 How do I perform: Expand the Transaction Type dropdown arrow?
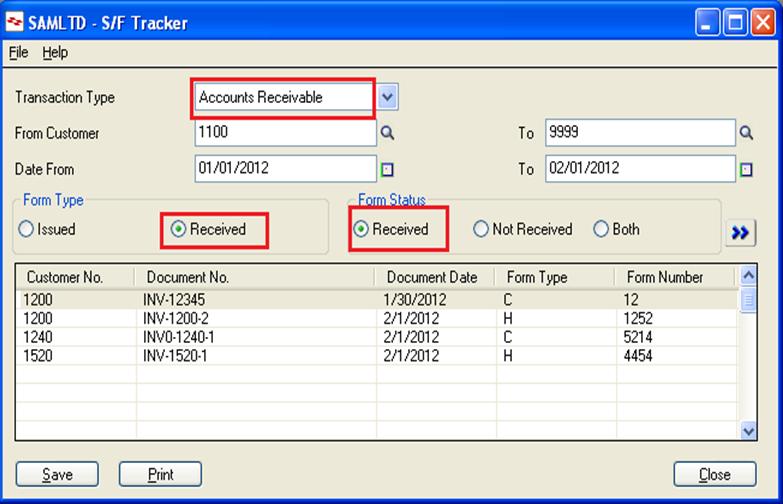[388, 97]
